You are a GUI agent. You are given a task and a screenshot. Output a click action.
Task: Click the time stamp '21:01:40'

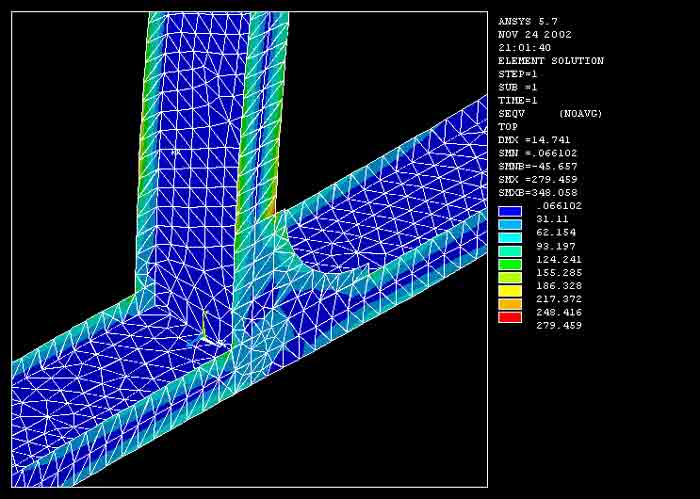[x=525, y=48]
